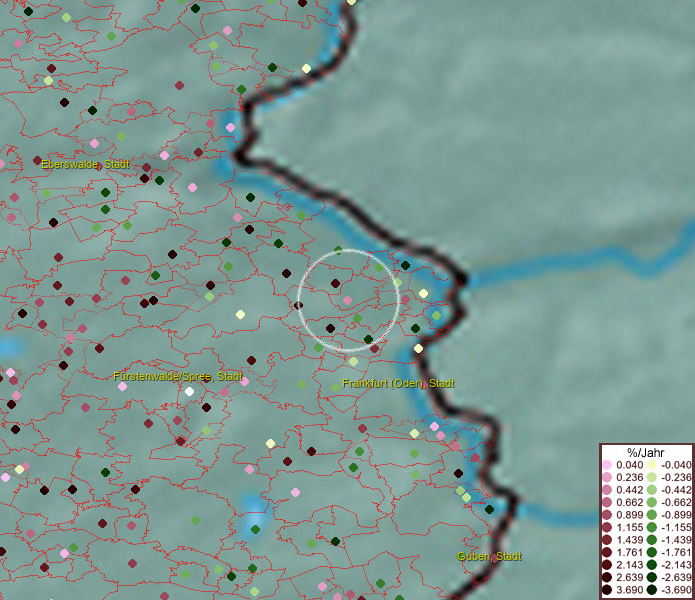Screen dimensions: 695x600
Task: Click the legend swatch for 2.639
Action: (x=607, y=577)
